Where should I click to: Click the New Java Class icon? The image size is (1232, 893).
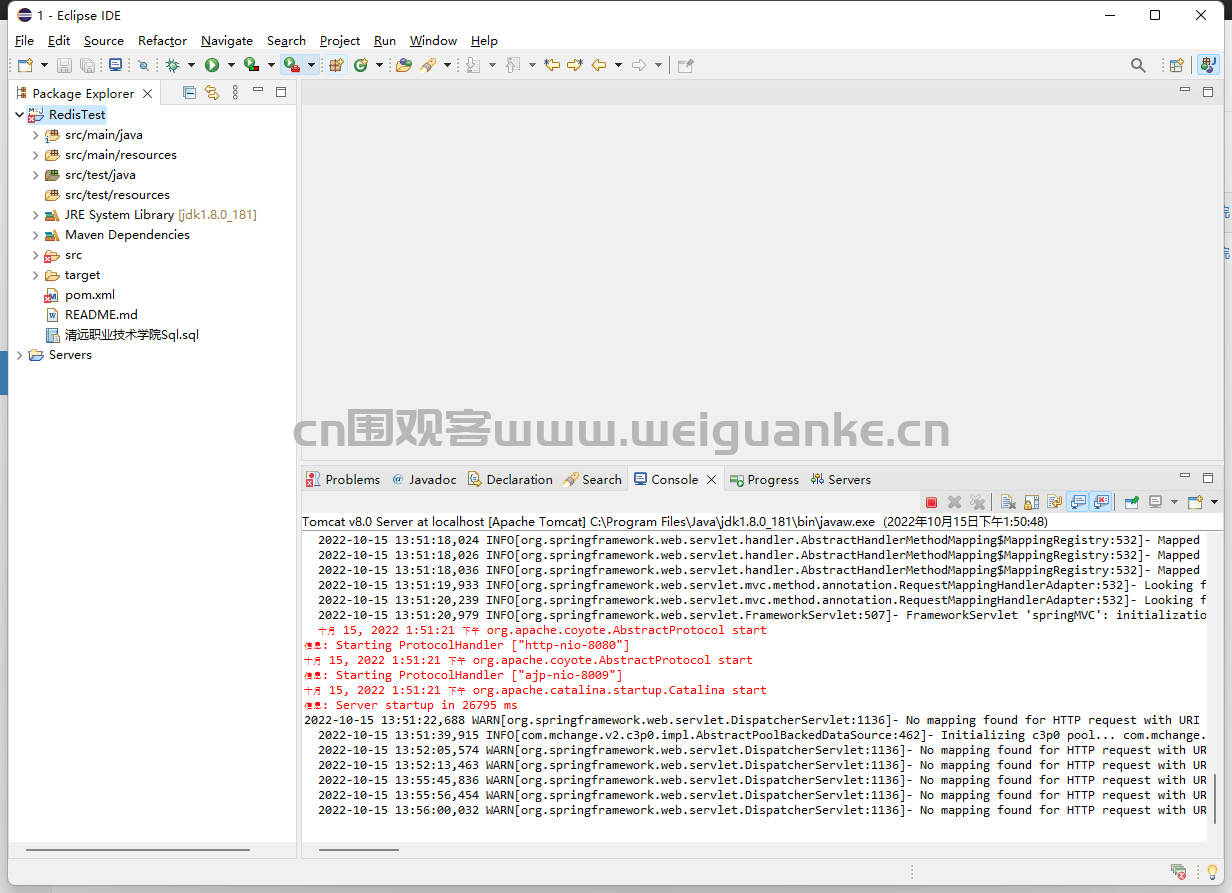360,65
